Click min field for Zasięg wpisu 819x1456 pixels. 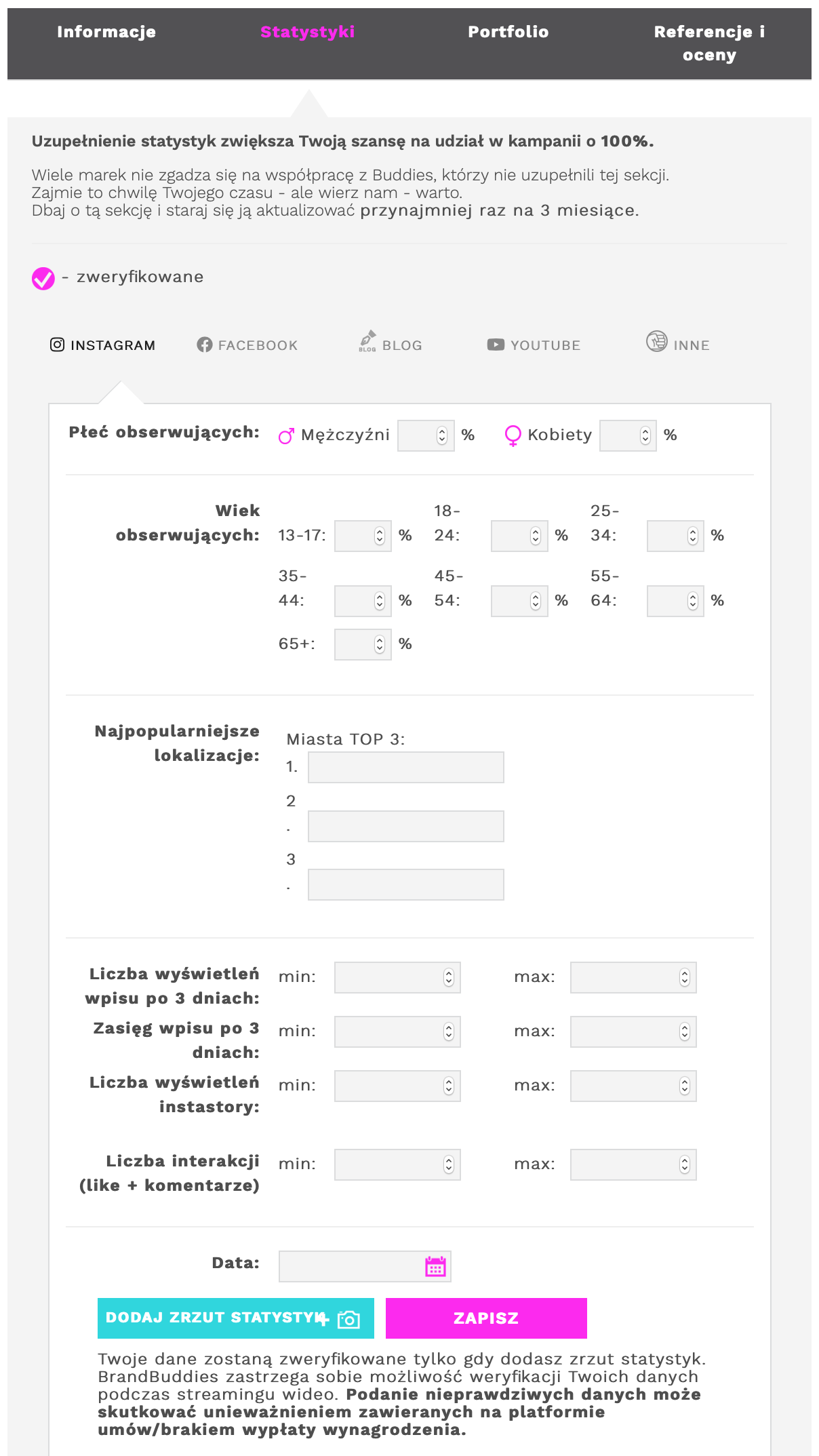click(389, 1031)
